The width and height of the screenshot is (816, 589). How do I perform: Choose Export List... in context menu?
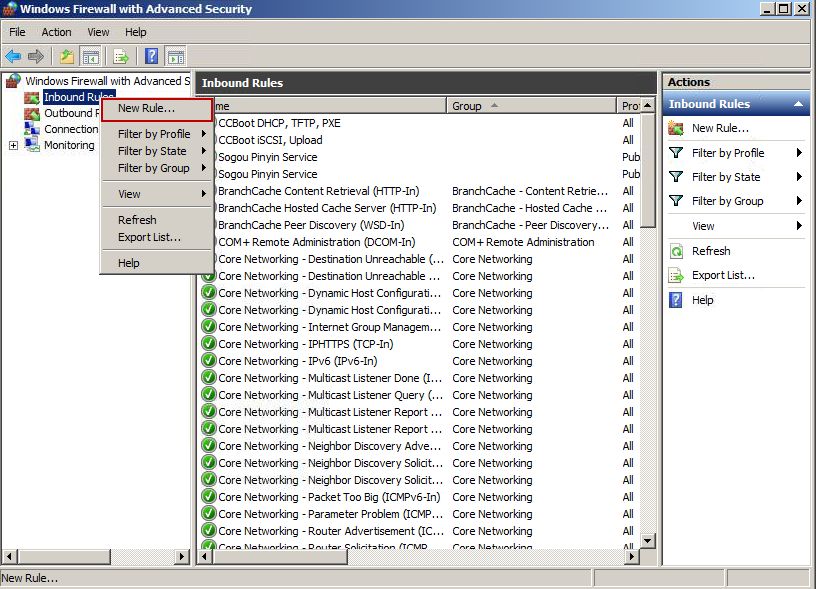click(x=157, y=237)
